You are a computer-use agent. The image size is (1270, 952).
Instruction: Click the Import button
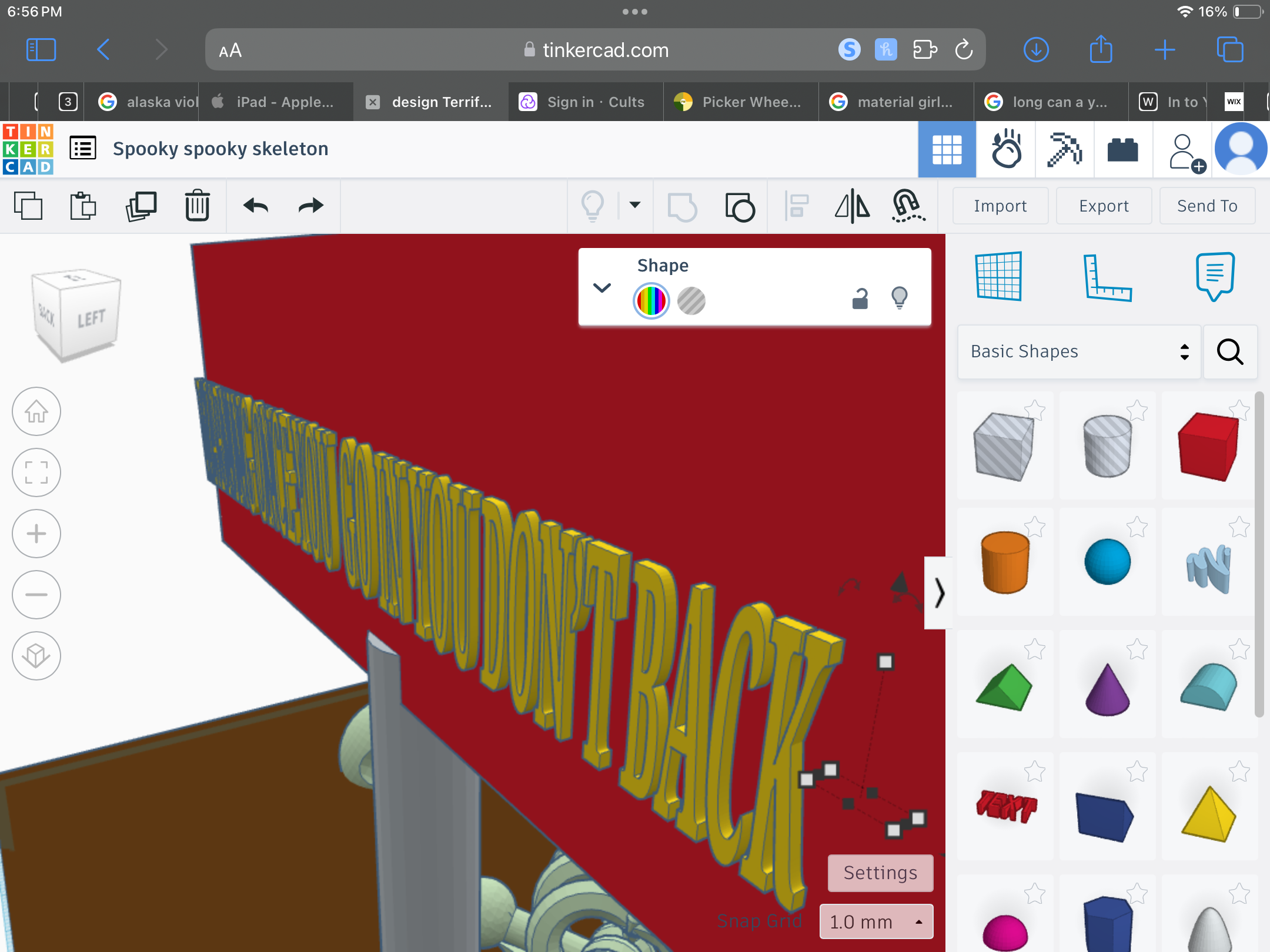(1000, 206)
